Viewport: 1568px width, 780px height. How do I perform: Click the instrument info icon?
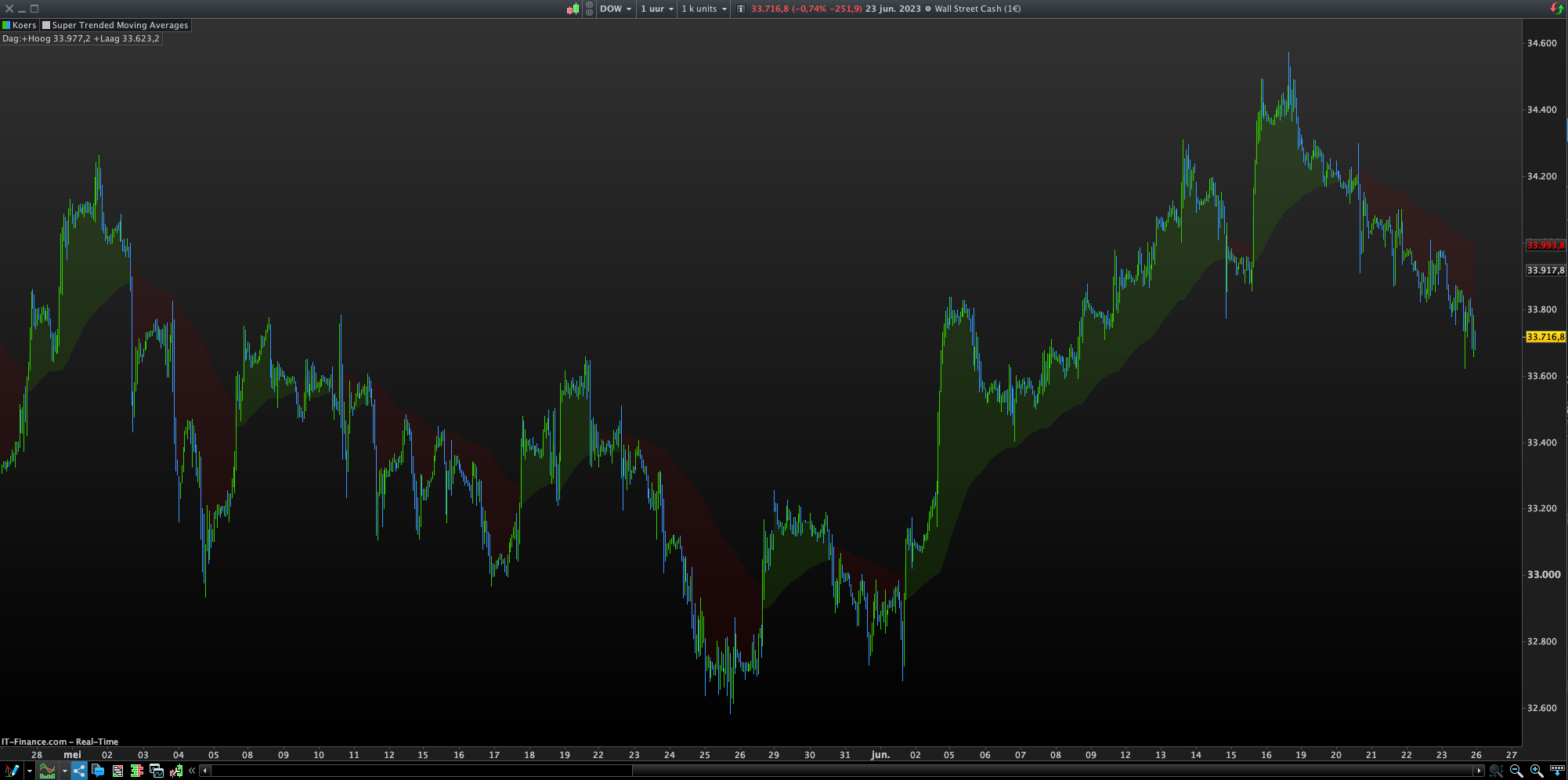pos(741,9)
